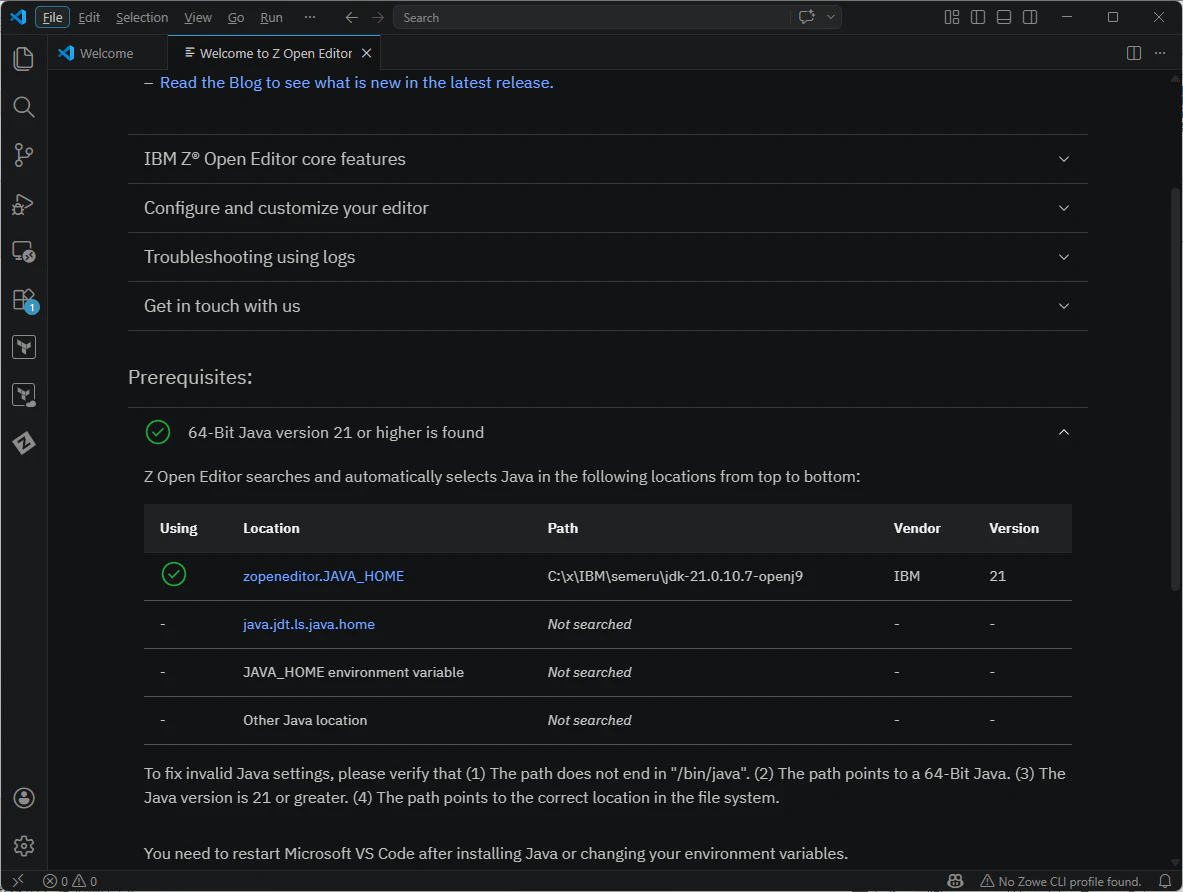The image size is (1183, 892).
Task: Open the Accounts menu icon
Action: pos(23,798)
